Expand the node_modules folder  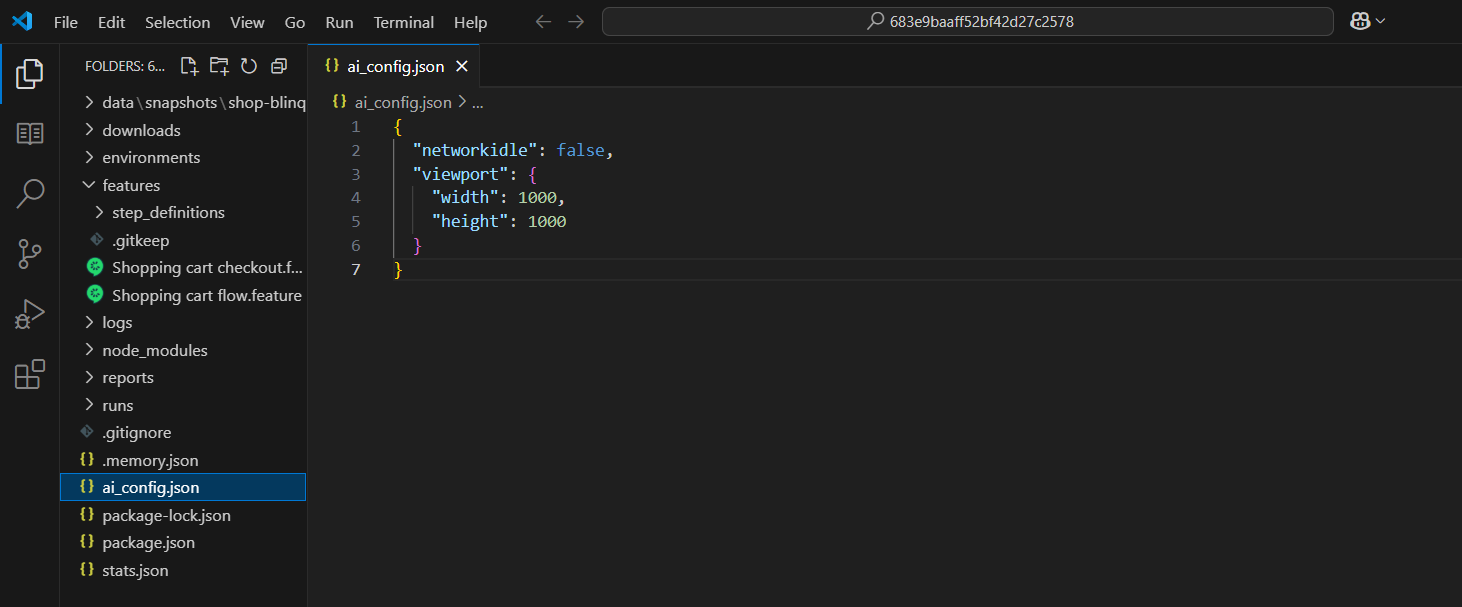154,350
